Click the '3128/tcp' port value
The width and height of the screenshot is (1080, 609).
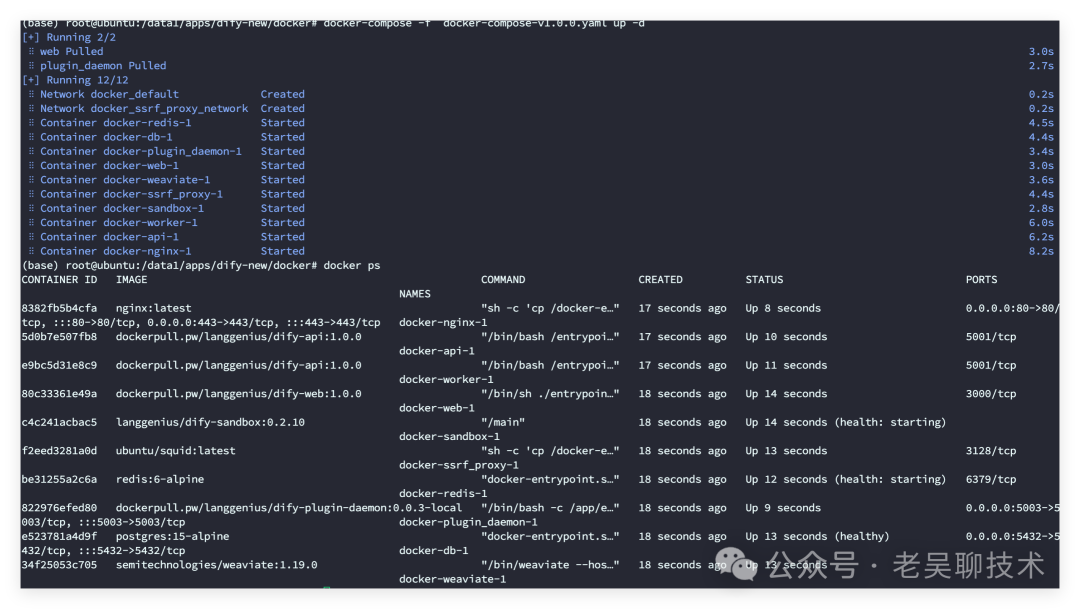(x=990, y=451)
